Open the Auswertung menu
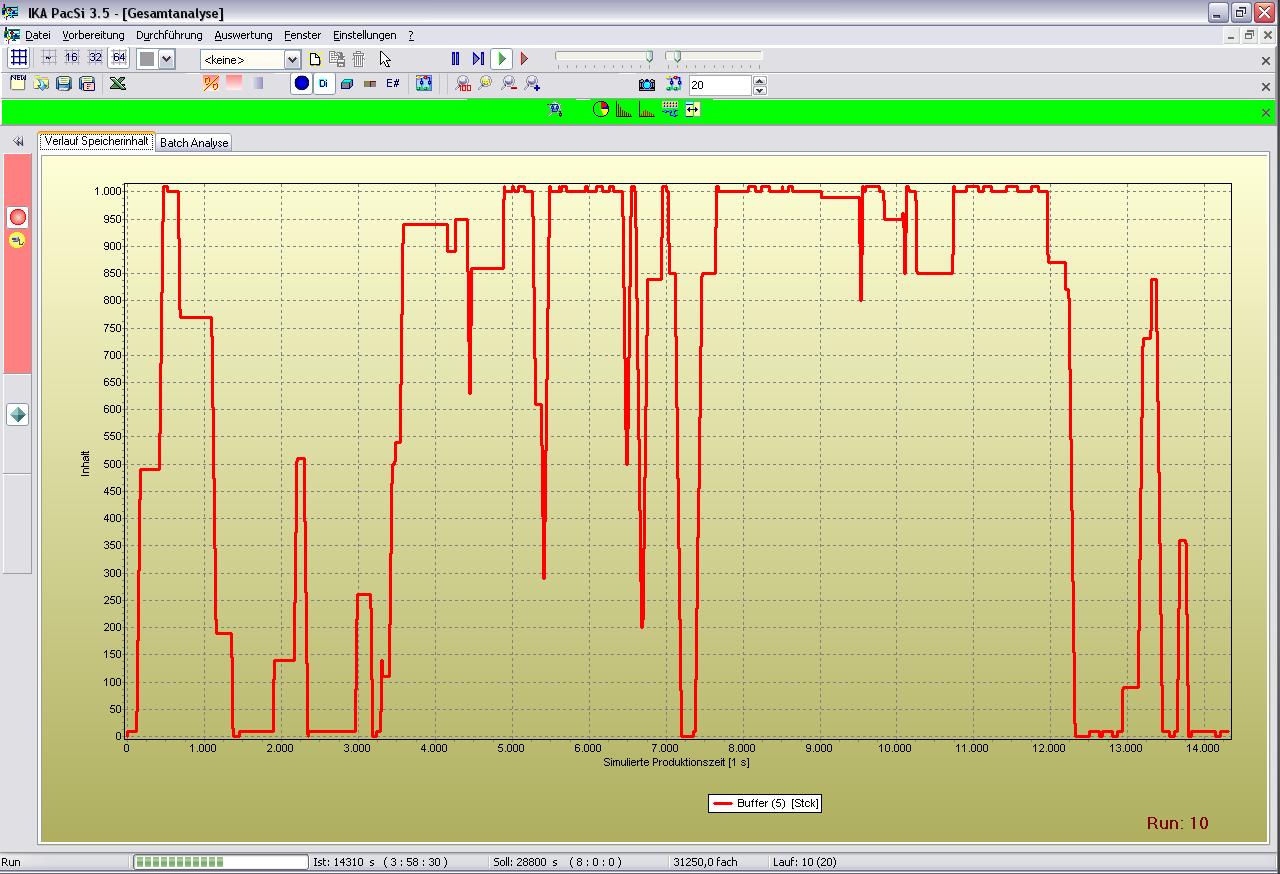 pos(243,35)
